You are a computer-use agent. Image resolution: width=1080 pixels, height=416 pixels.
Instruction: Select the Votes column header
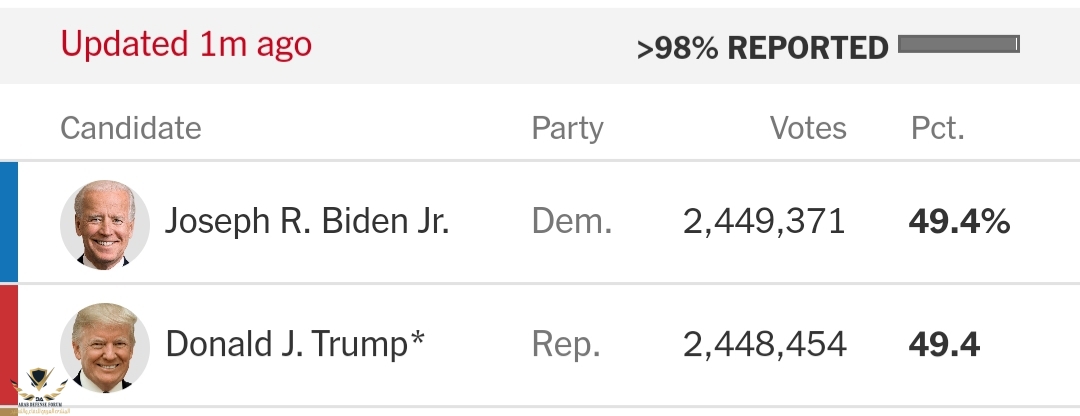tap(807, 128)
